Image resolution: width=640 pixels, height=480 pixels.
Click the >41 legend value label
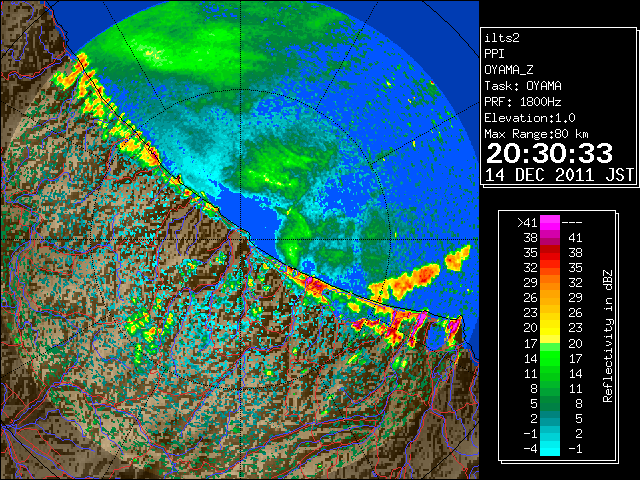click(527, 223)
